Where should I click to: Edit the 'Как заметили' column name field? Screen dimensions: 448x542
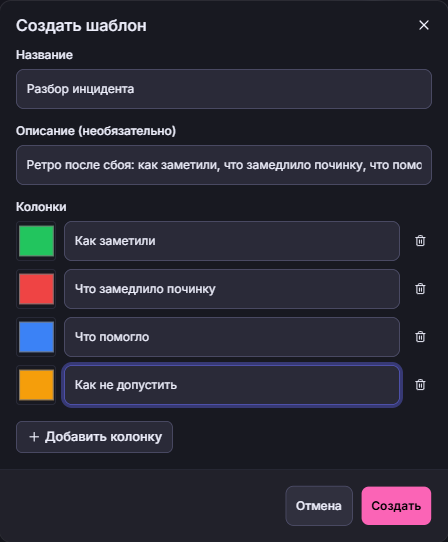[232, 241]
